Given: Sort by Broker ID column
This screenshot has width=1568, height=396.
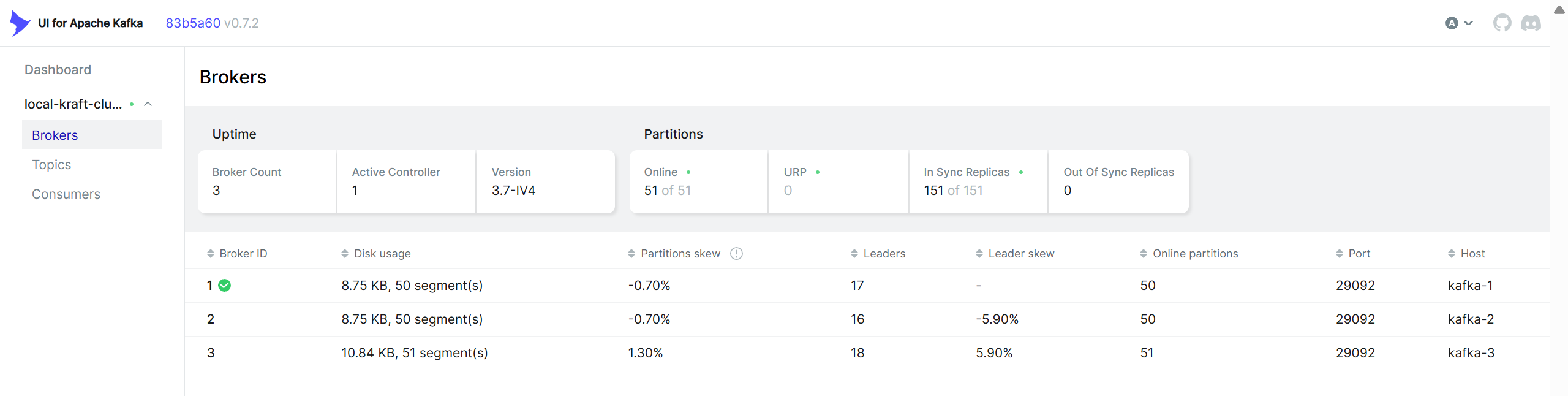Looking at the screenshot, I should tap(243, 254).
